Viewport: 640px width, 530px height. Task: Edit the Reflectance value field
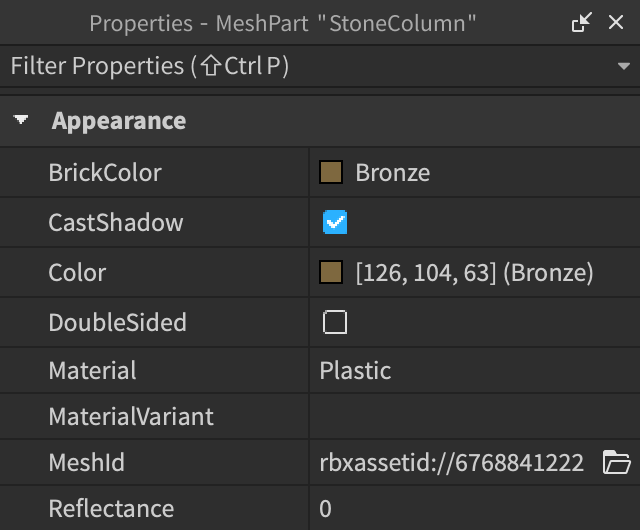(x=470, y=509)
